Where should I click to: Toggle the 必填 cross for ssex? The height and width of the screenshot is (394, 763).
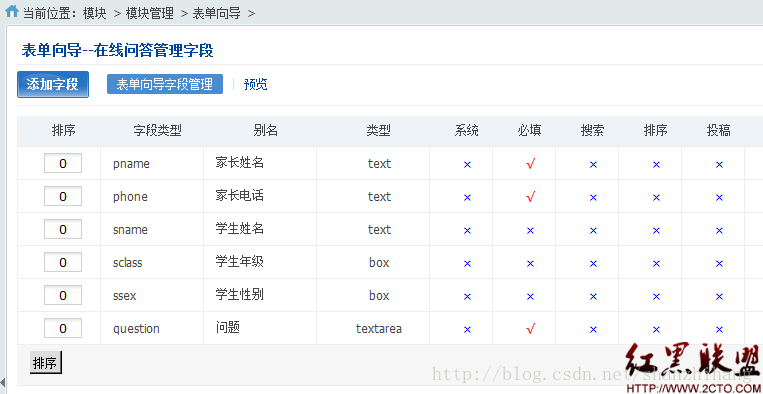(x=530, y=297)
